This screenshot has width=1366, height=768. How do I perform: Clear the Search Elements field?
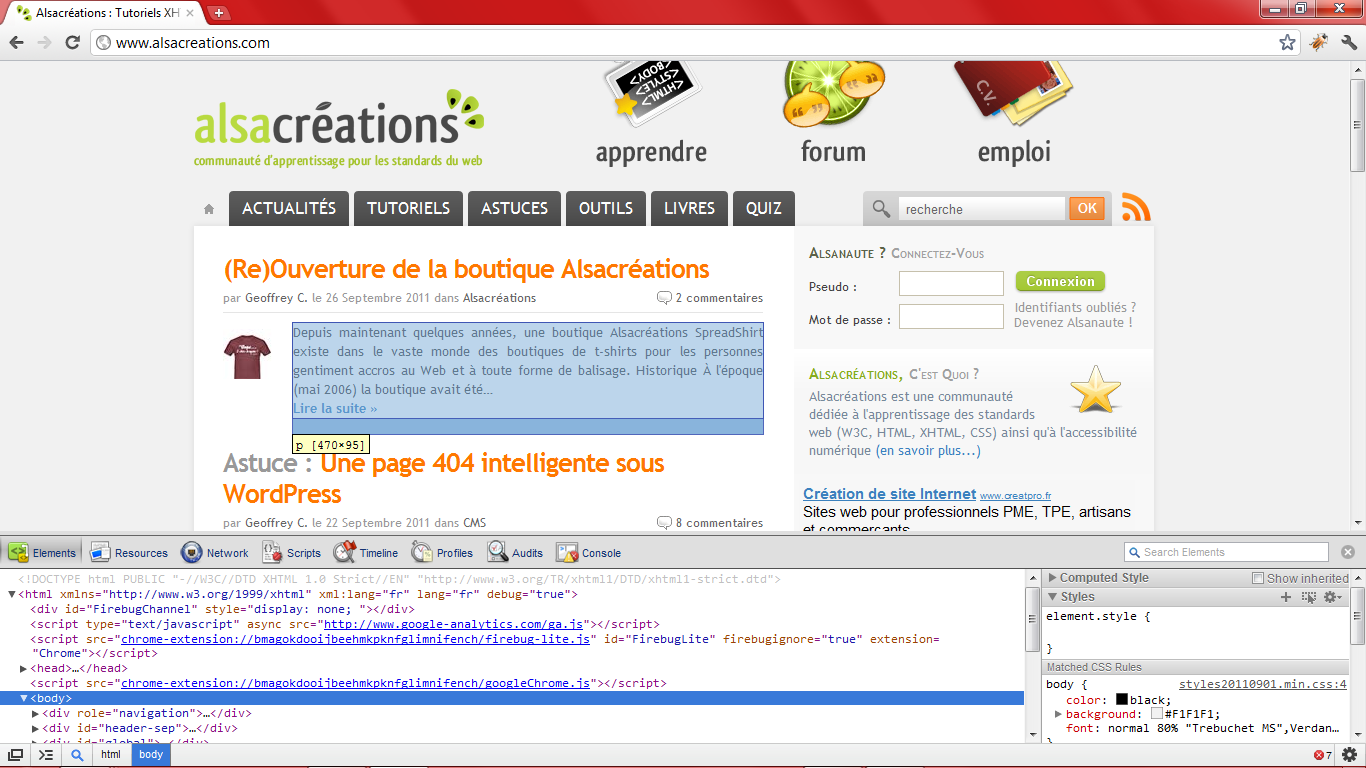point(1347,552)
